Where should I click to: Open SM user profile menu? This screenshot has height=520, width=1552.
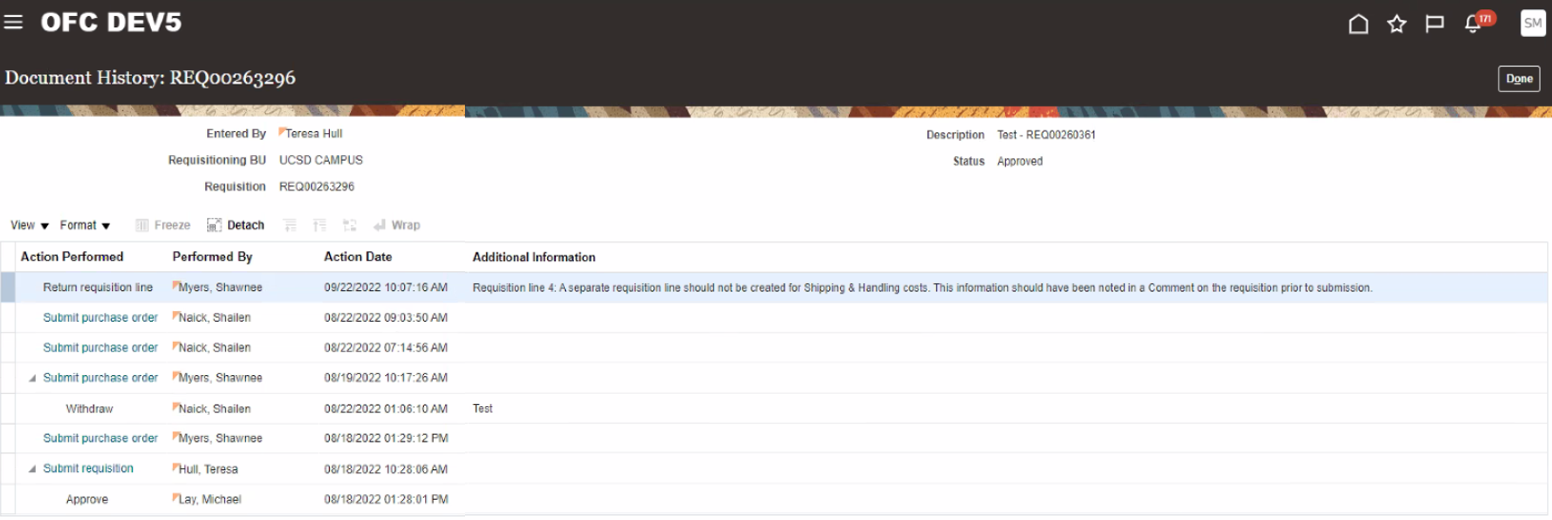pyautogui.click(x=1533, y=23)
